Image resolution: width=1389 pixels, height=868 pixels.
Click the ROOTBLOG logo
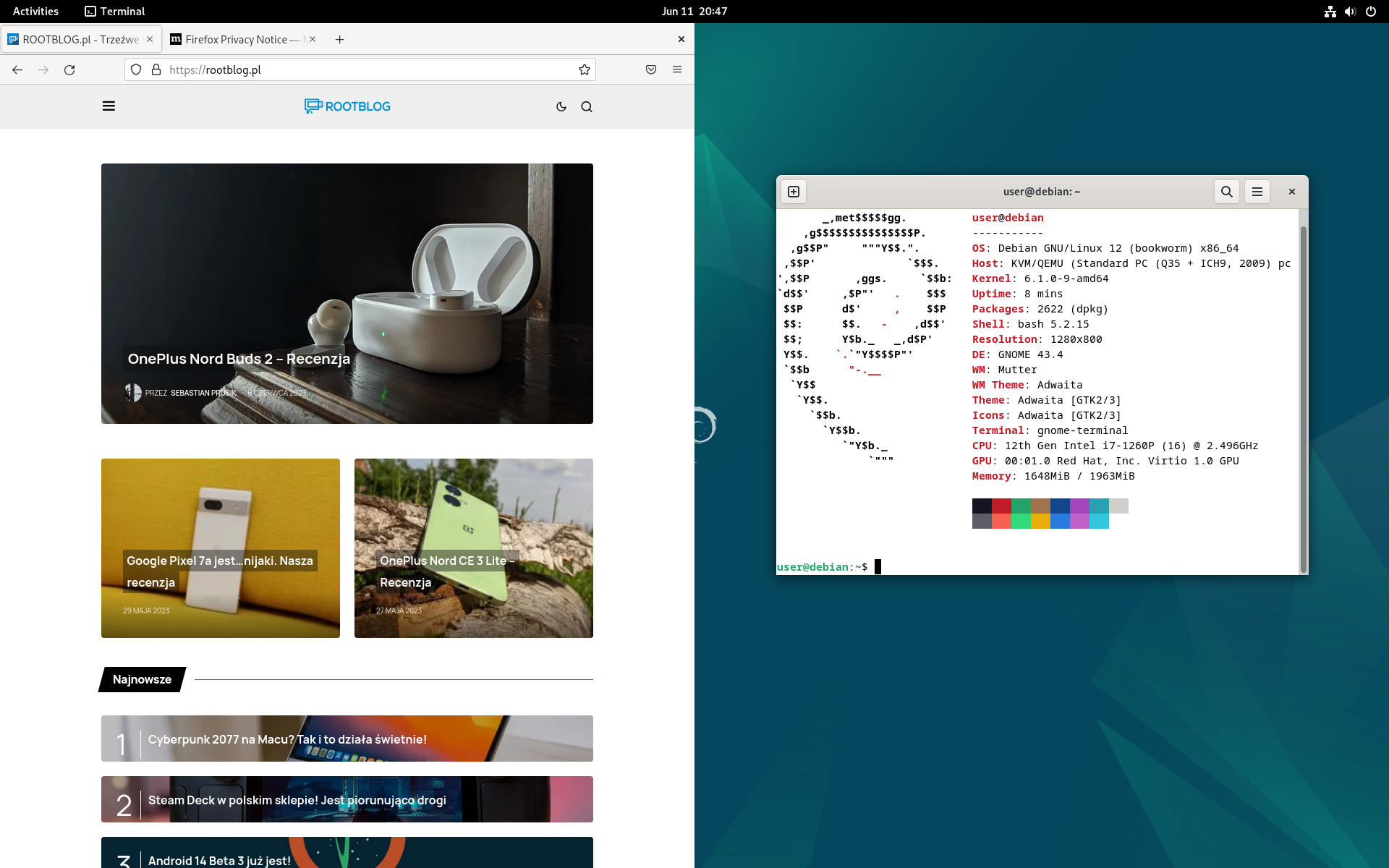tap(347, 106)
